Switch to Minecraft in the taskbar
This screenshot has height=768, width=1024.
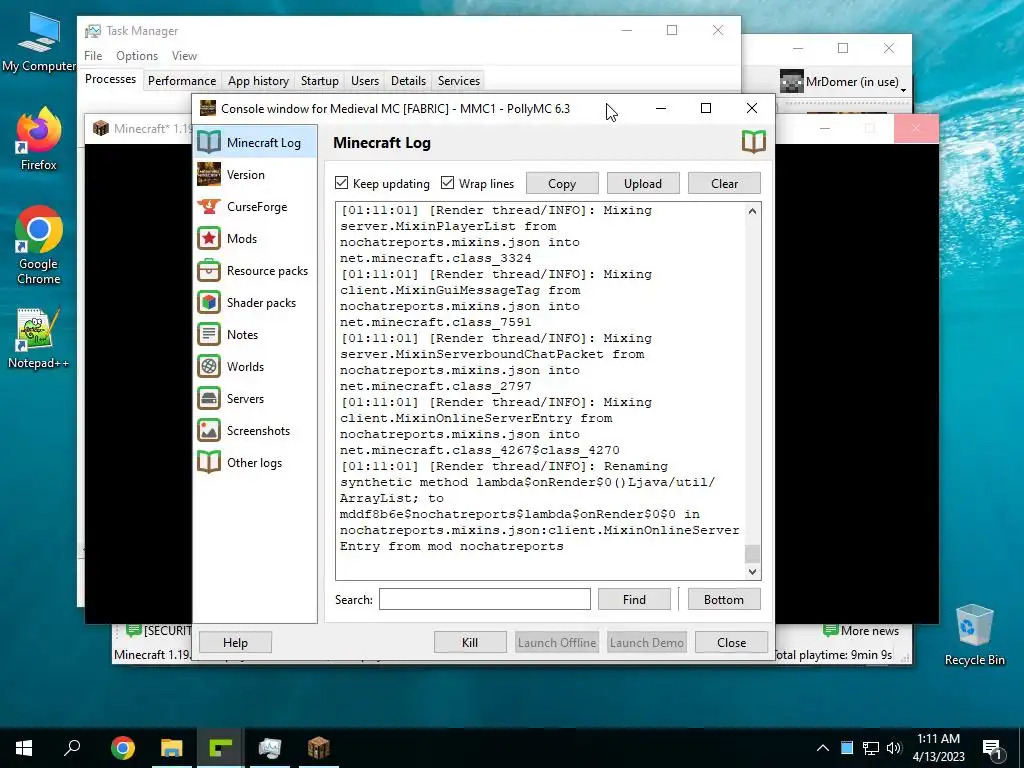click(319, 748)
